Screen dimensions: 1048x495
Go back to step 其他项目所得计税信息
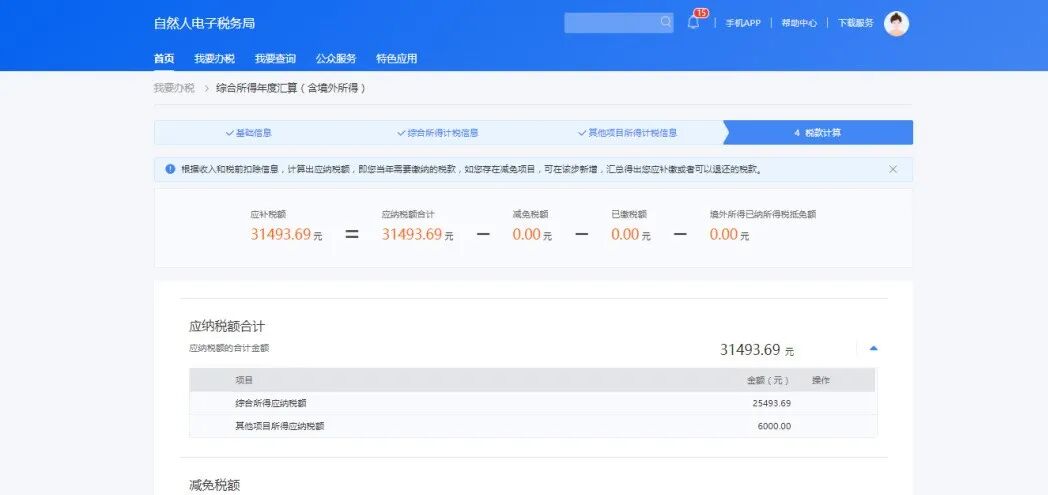628,133
